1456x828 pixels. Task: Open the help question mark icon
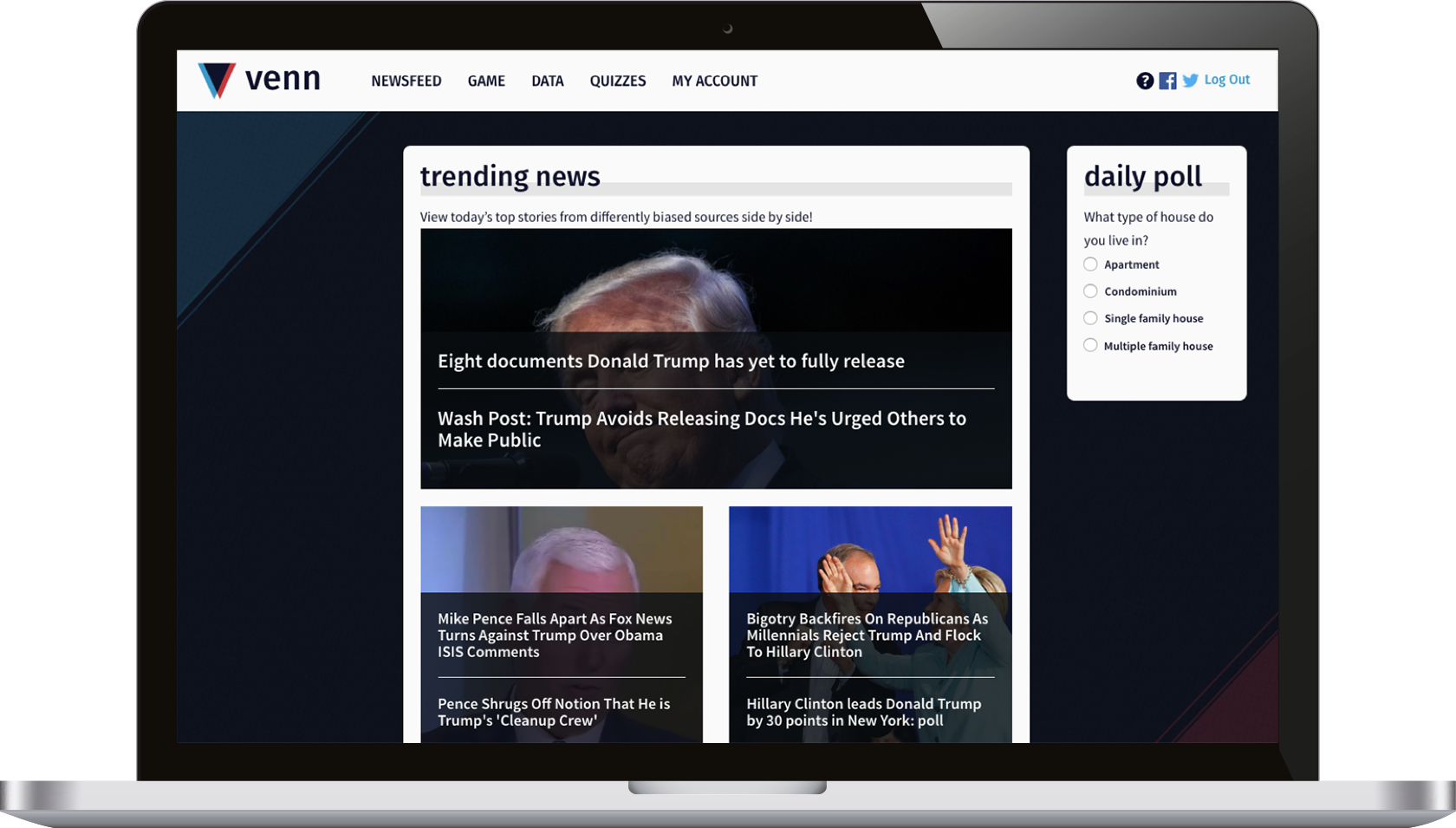[1145, 81]
